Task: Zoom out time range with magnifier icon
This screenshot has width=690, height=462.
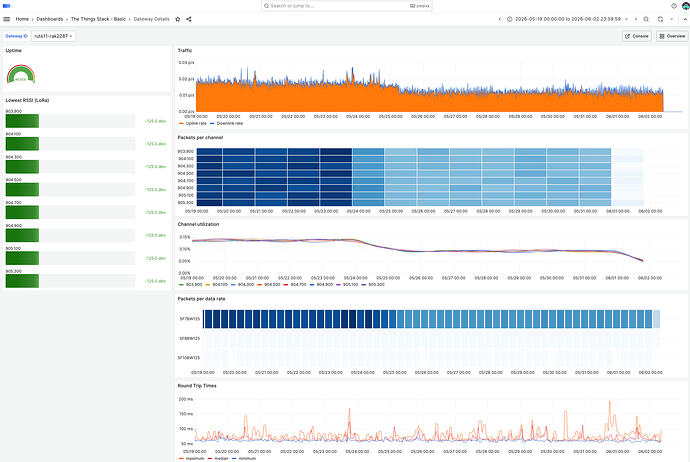Action: click(x=646, y=19)
